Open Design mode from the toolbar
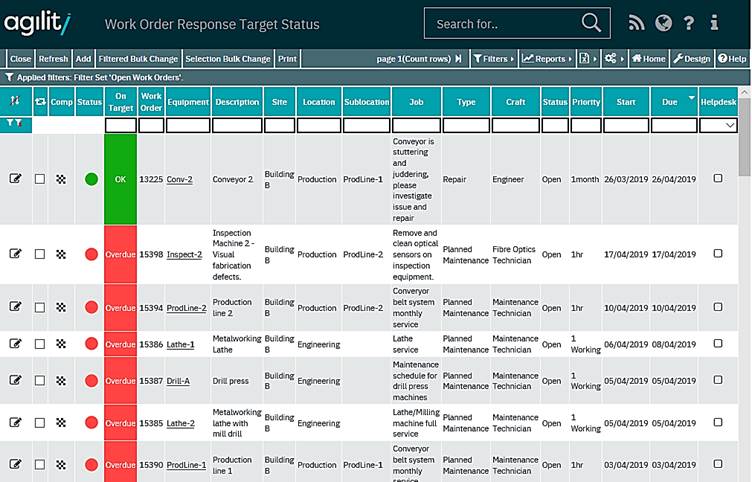 click(x=691, y=59)
